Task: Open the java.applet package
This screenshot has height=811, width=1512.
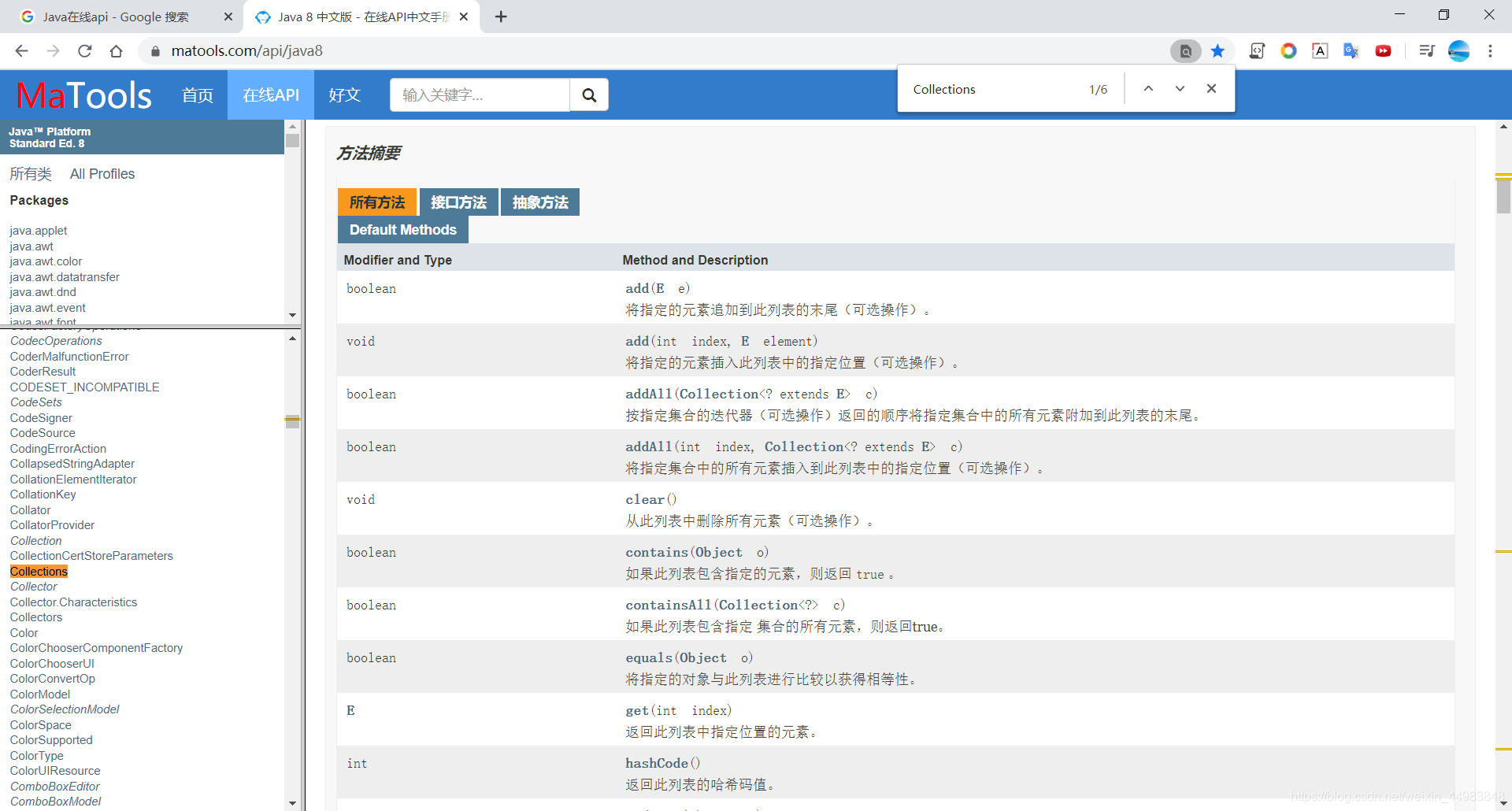Action: pyautogui.click(x=39, y=231)
